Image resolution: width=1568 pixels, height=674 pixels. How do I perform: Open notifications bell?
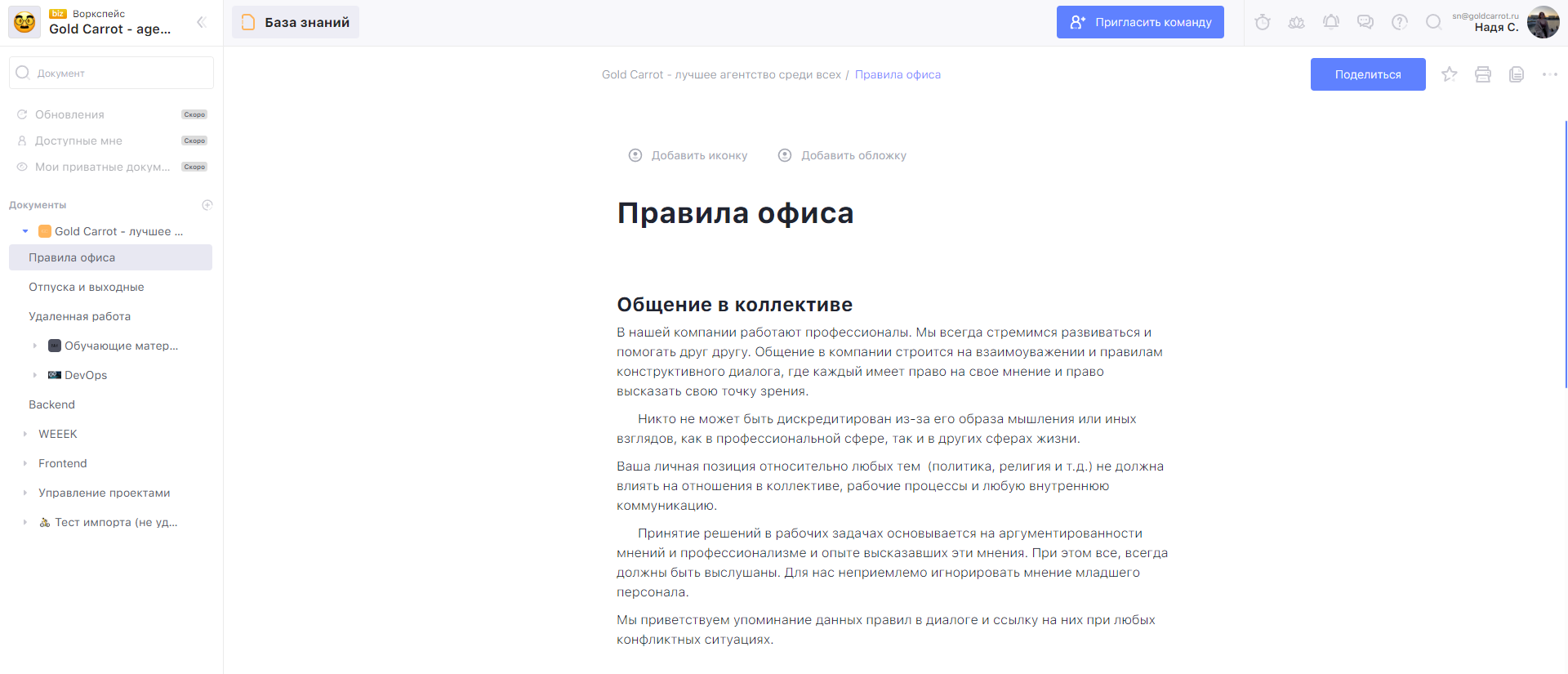pos(1331,22)
